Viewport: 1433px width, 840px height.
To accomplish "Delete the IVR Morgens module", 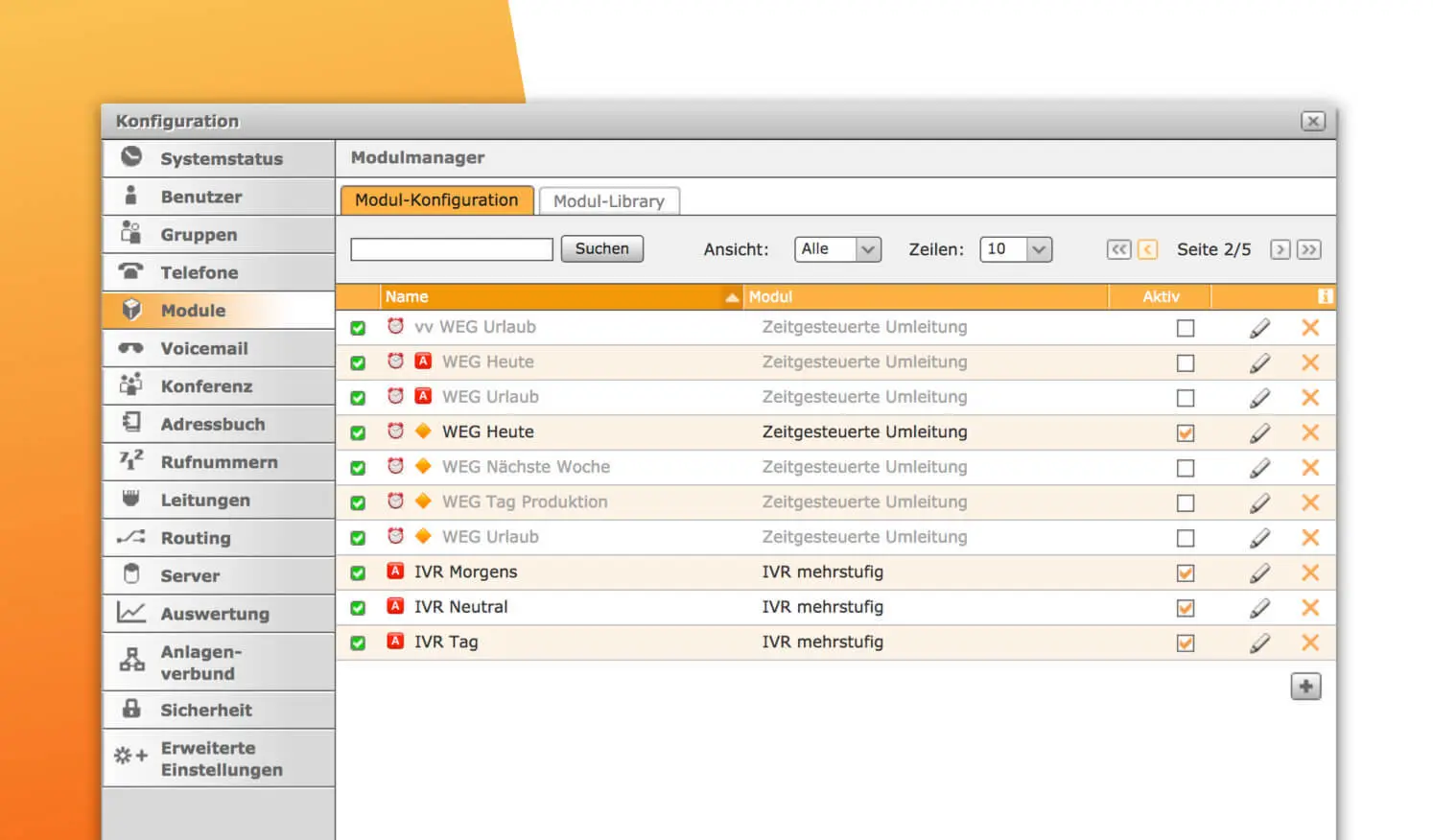I will click(1310, 573).
